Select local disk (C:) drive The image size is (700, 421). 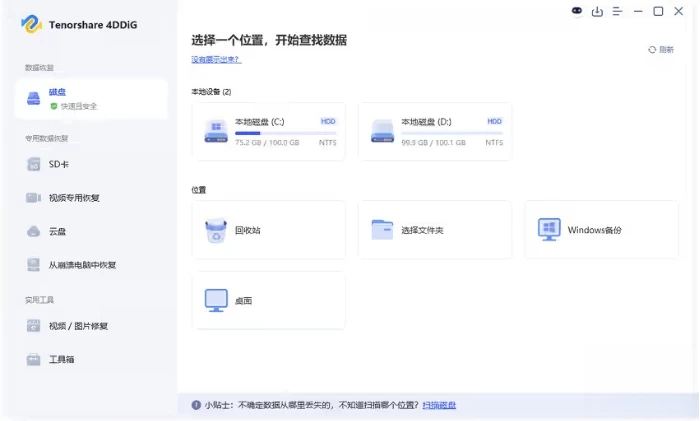267,131
